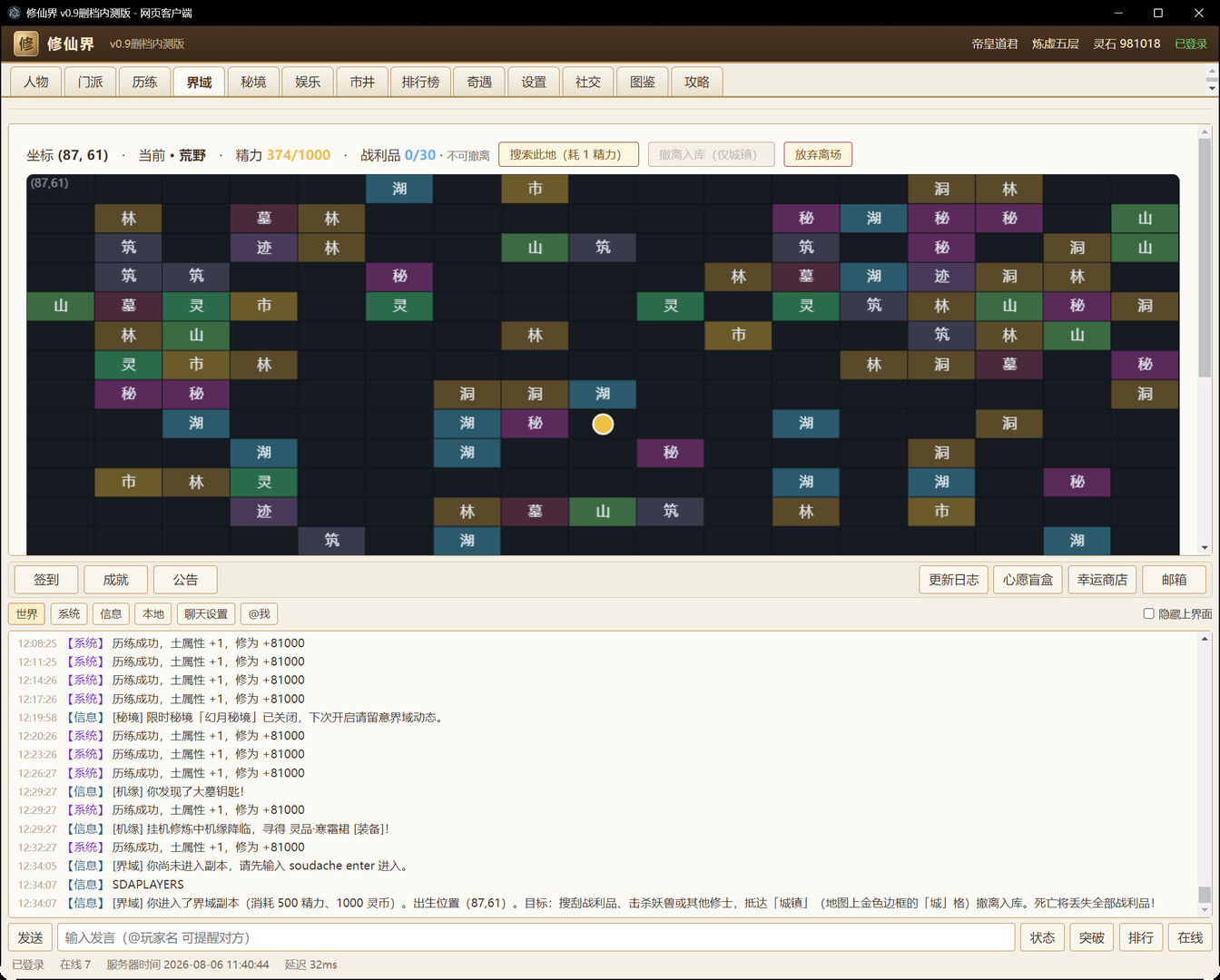Select the 系统 chat channel
1220x980 pixels.
tap(69, 614)
